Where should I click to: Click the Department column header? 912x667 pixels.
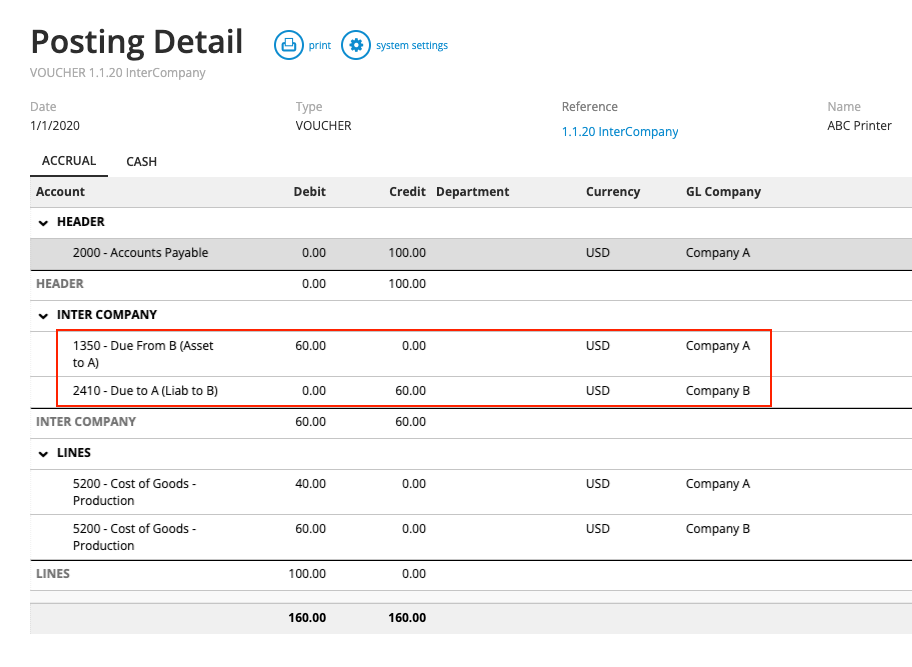472,192
